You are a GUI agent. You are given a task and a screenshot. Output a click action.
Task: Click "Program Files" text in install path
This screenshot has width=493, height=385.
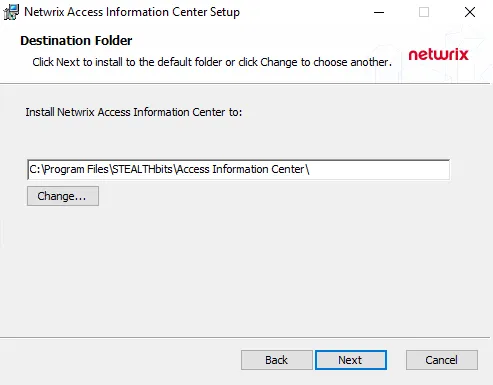coord(76,169)
